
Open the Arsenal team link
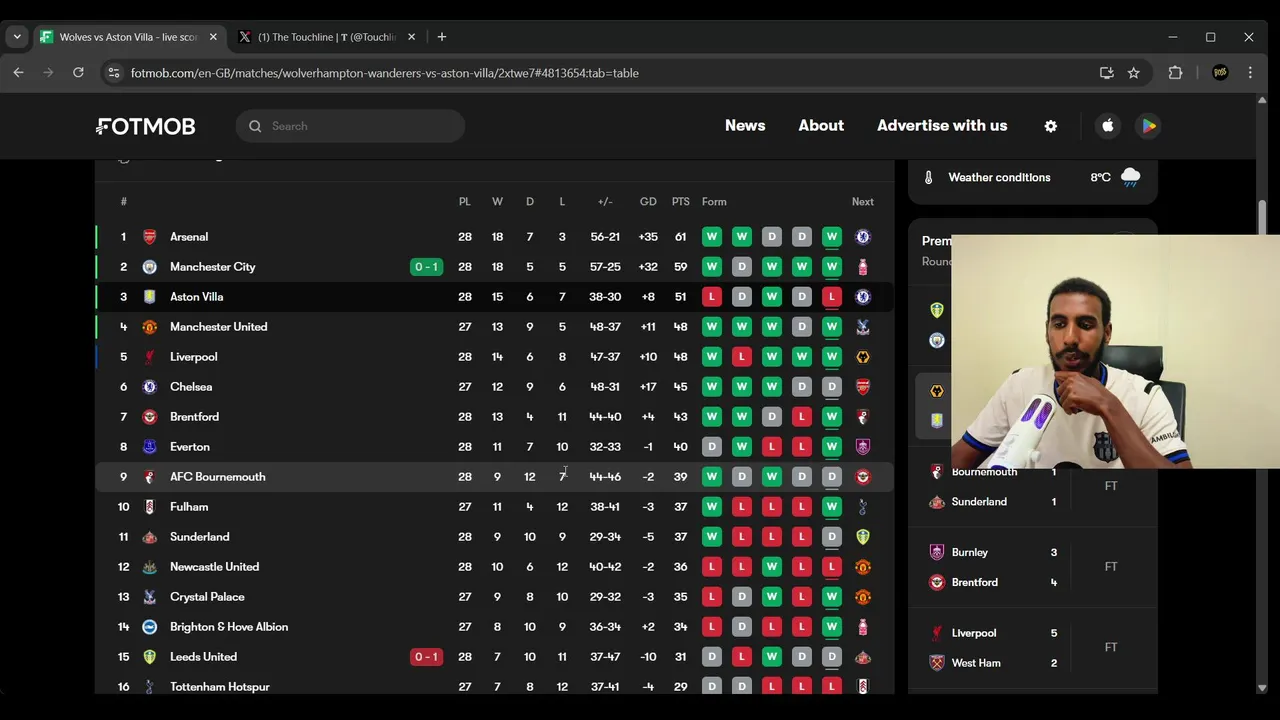pyautogui.click(x=189, y=237)
